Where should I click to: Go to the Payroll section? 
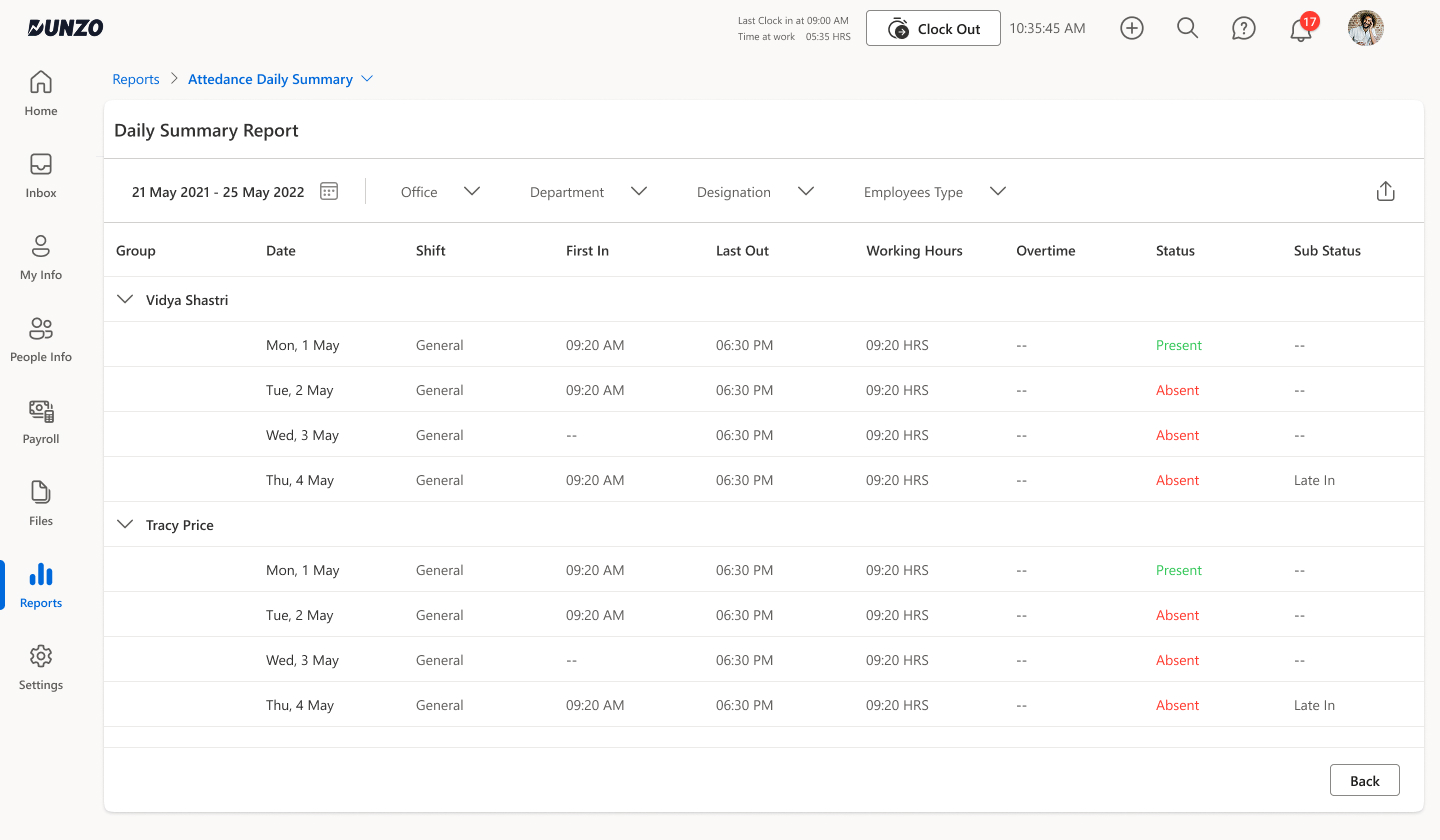(x=40, y=421)
